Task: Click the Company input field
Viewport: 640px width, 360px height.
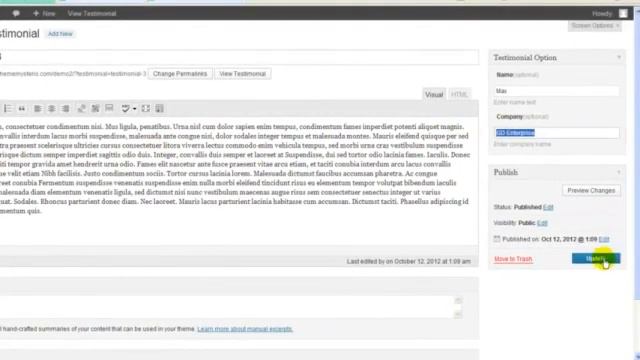Action: point(556,133)
